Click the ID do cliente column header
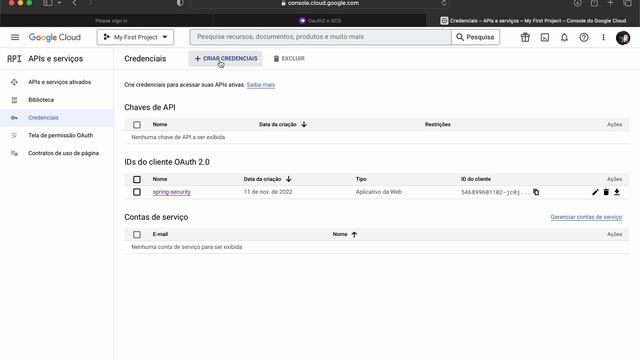Screen dimensions: 640x360 [x=476, y=179]
